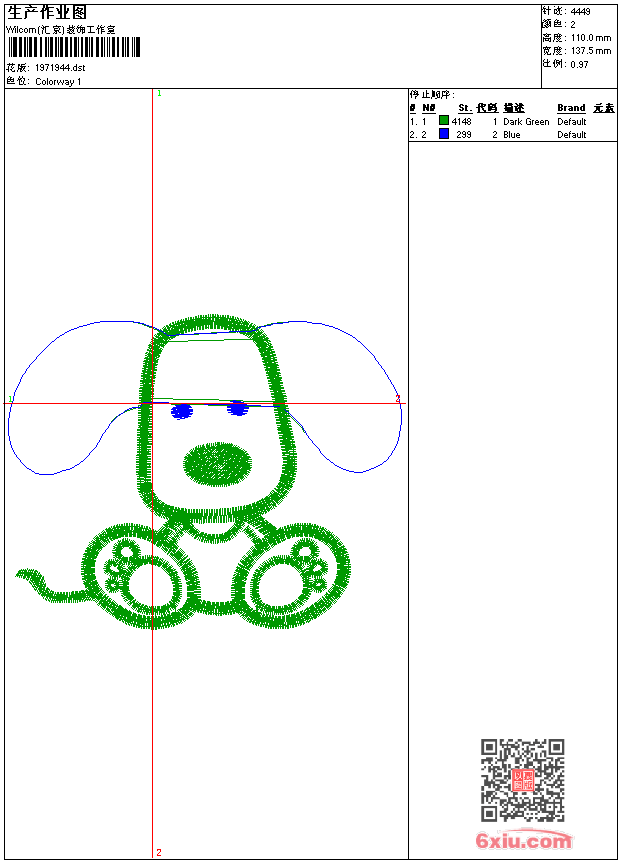Click the QR code image
The height and width of the screenshot is (860, 620).
click(x=522, y=780)
